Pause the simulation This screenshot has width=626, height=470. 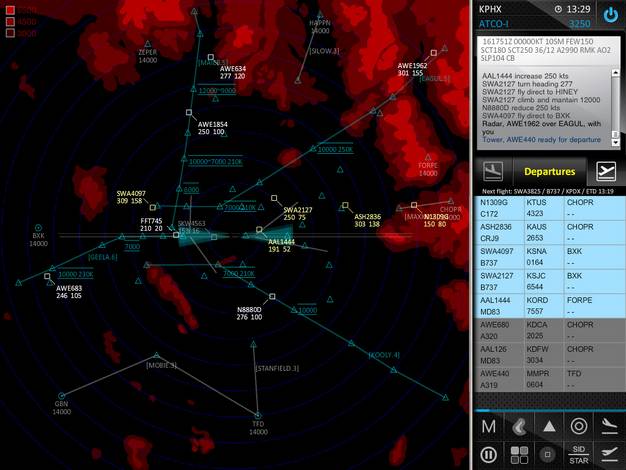(x=488, y=455)
